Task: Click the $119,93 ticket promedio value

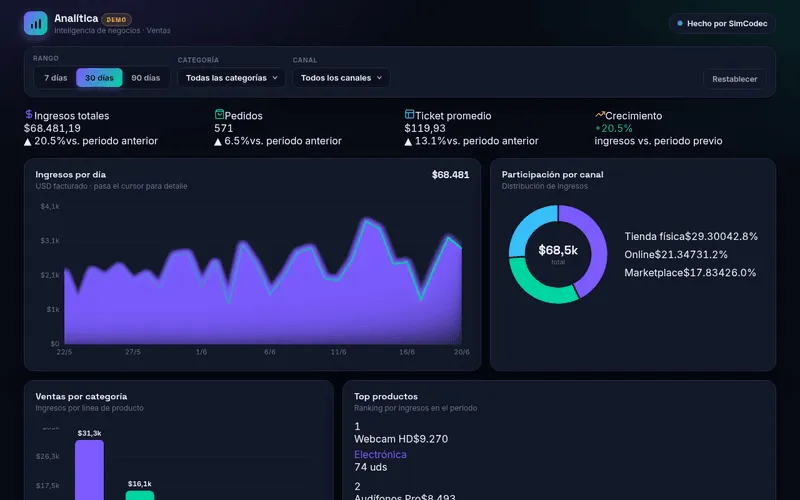Action: pyautogui.click(x=425, y=128)
